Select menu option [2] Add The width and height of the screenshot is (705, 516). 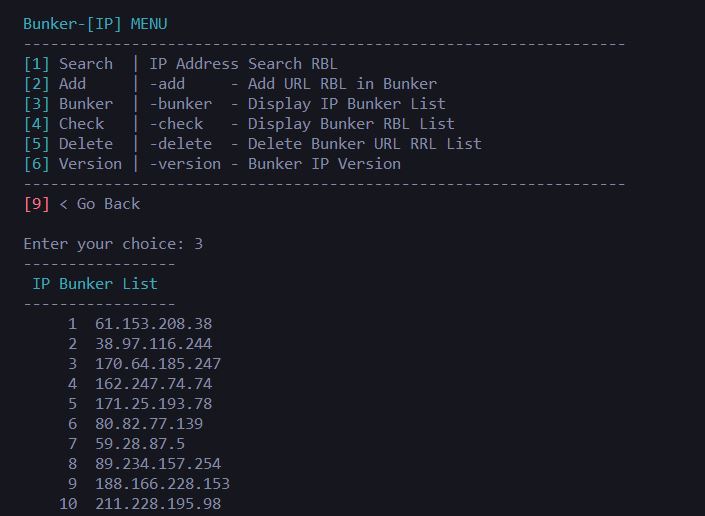tap(54, 84)
